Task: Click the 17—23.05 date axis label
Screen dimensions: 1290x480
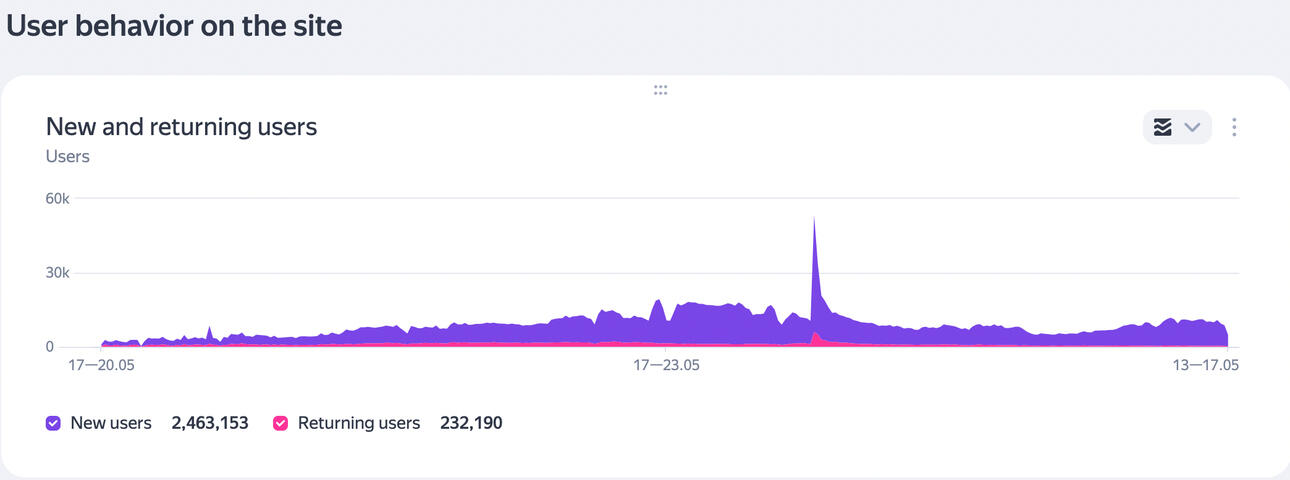Action: coord(666,366)
